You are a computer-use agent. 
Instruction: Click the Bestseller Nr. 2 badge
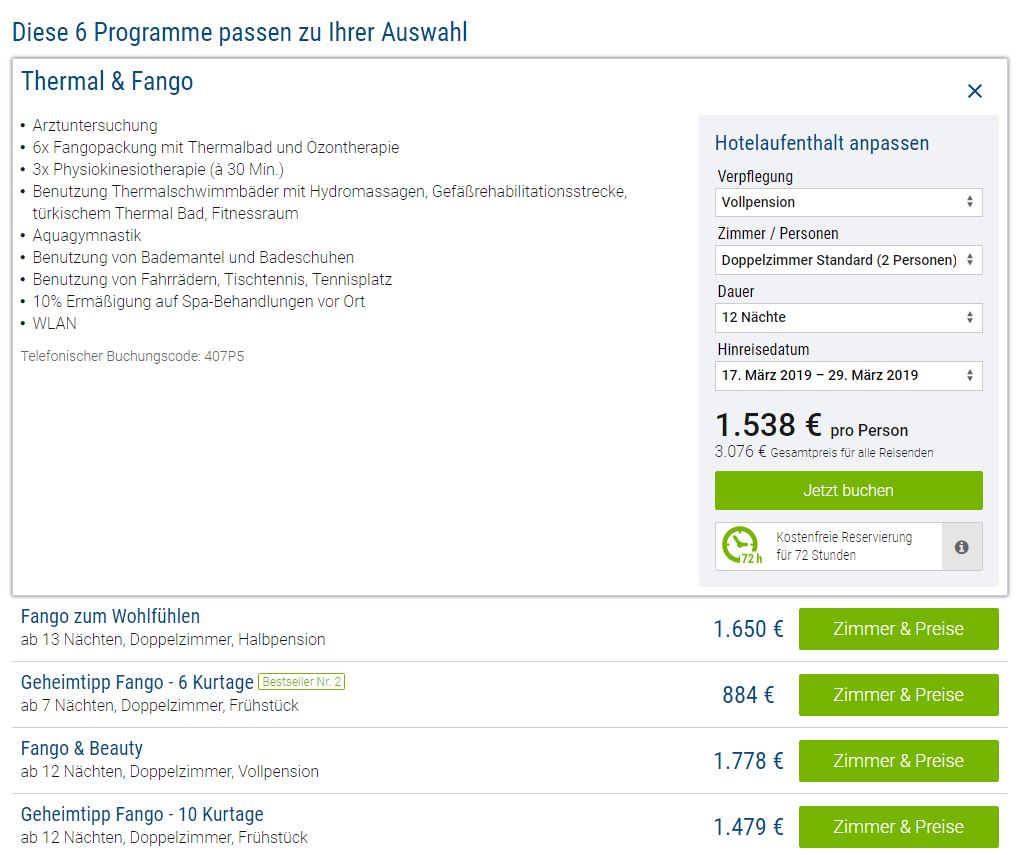301,682
